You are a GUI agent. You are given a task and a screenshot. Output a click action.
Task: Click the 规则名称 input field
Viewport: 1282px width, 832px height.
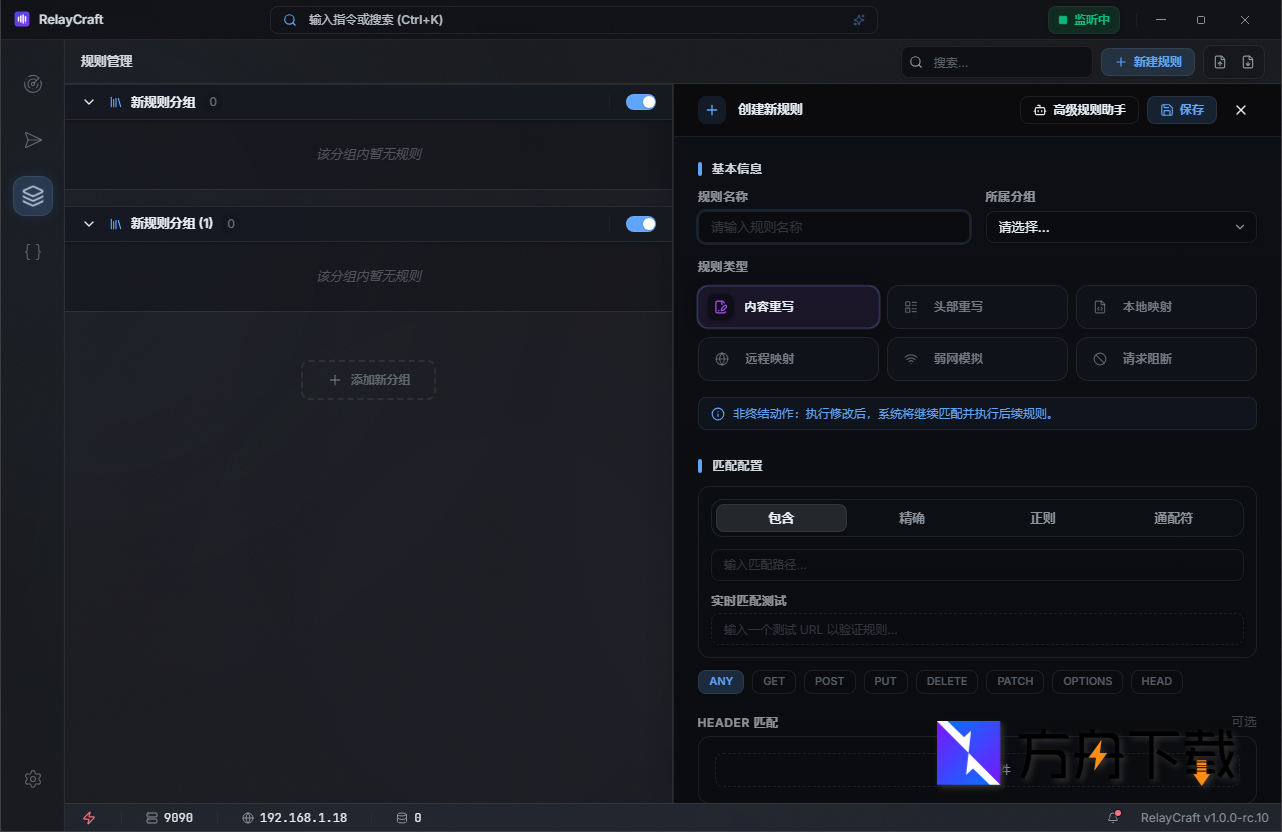[833, 227]
